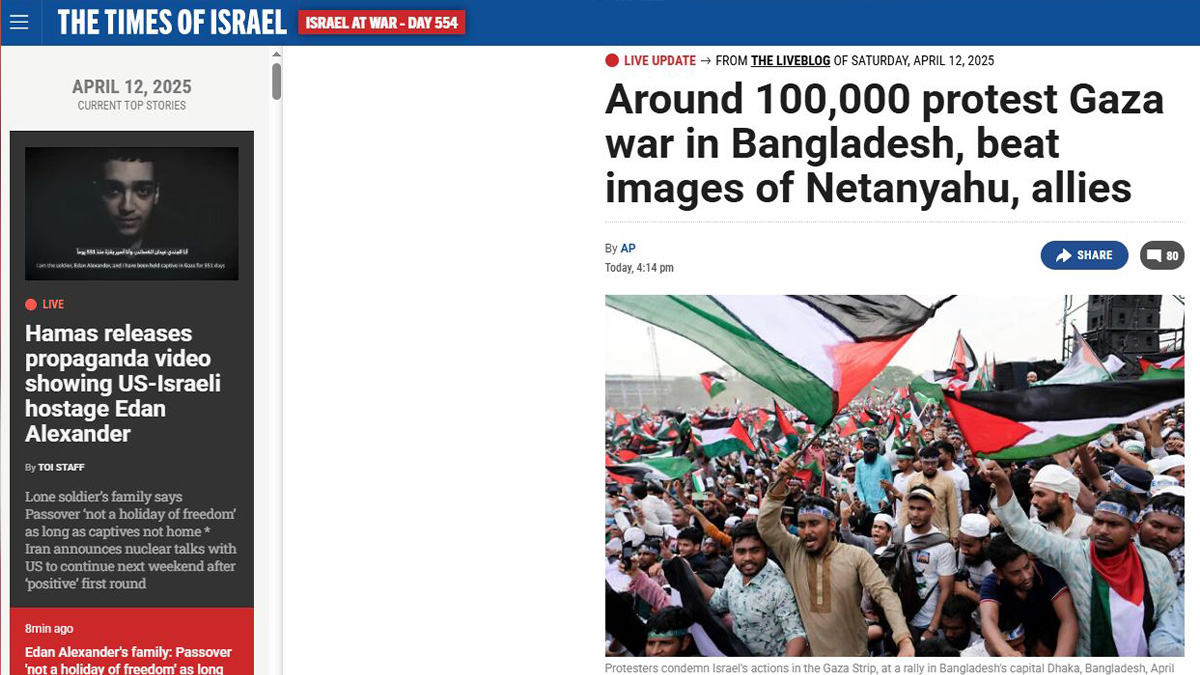Click the main article headline
1200x675 pixels.
click(885, 143)
